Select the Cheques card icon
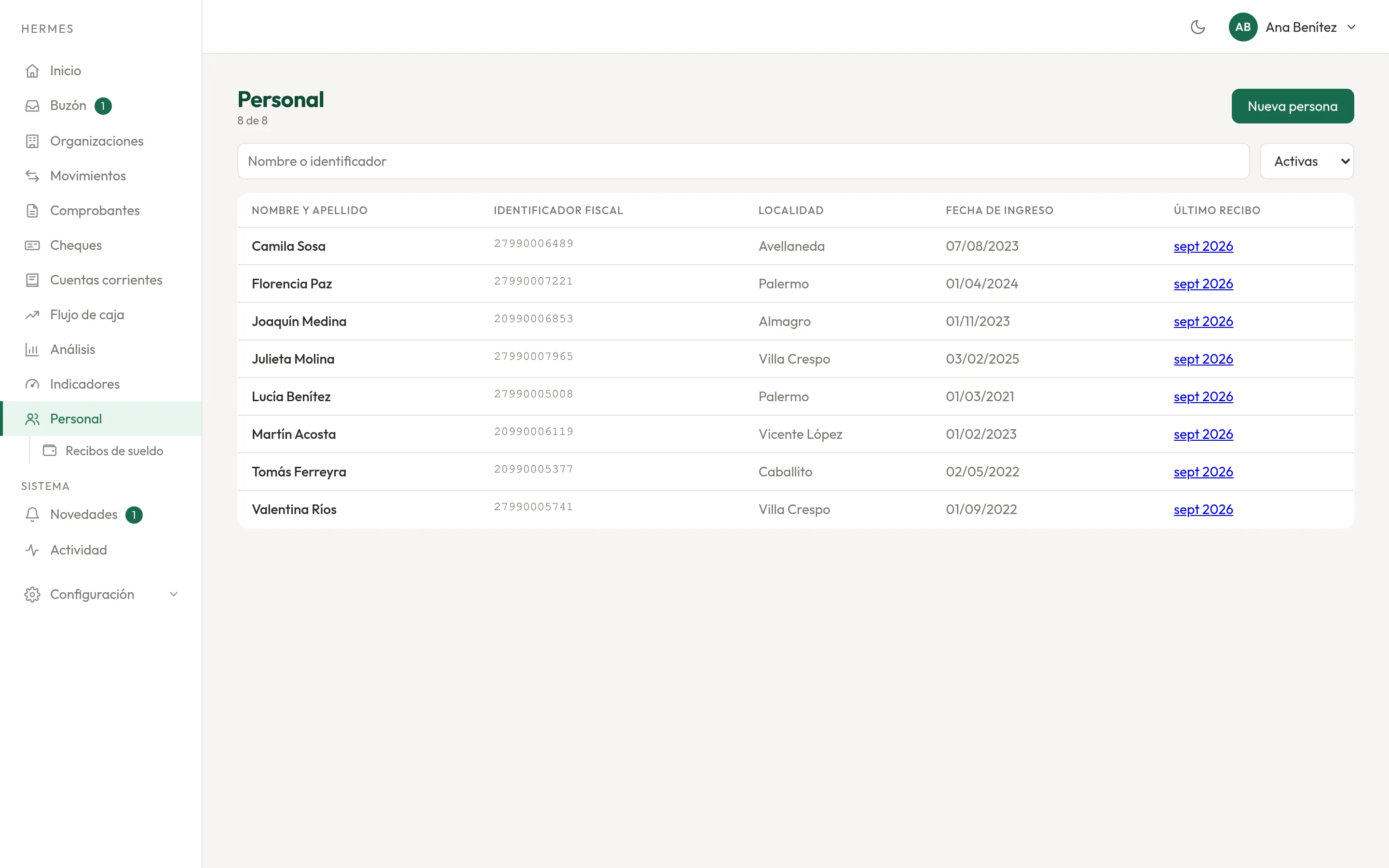 point(32,245)
